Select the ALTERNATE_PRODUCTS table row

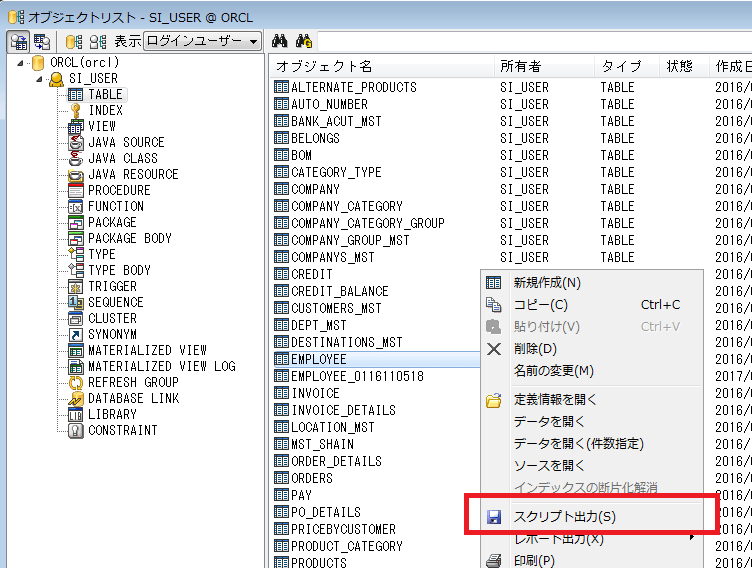pos(353,87)
